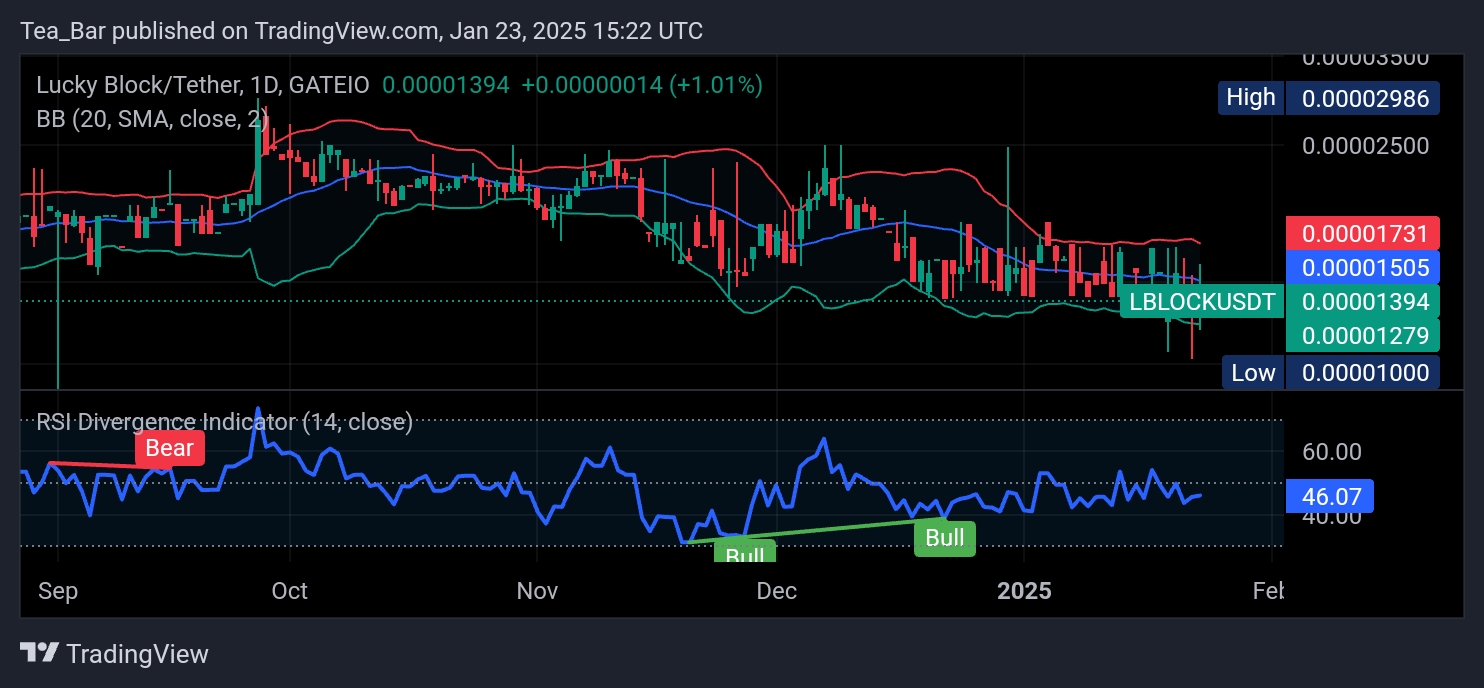The width and height of the screenshot is (1484, 688).
Task: Click the BB (20, SMA, close, 2) legend
Action: [x=153, y=119]
